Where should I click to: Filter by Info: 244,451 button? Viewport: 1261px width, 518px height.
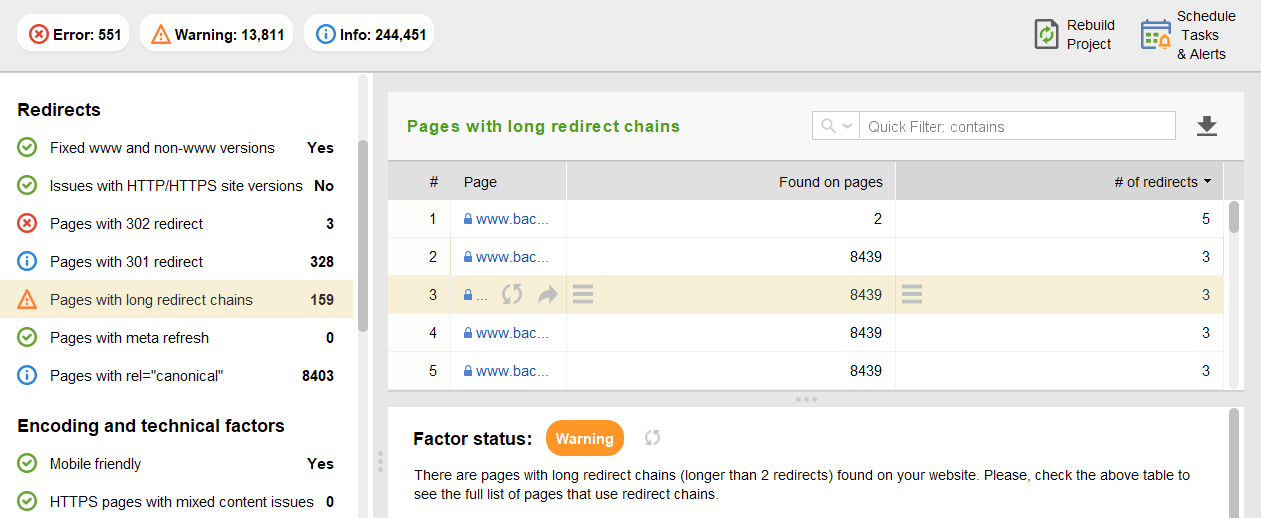(369, 34)
